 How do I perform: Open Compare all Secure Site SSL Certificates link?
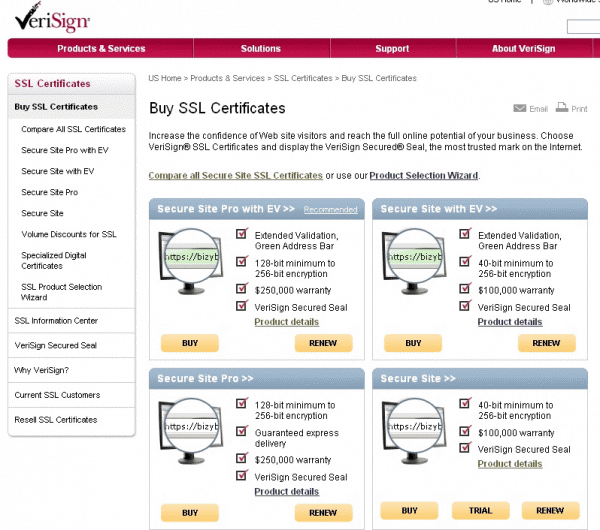[x=235, y=175]
